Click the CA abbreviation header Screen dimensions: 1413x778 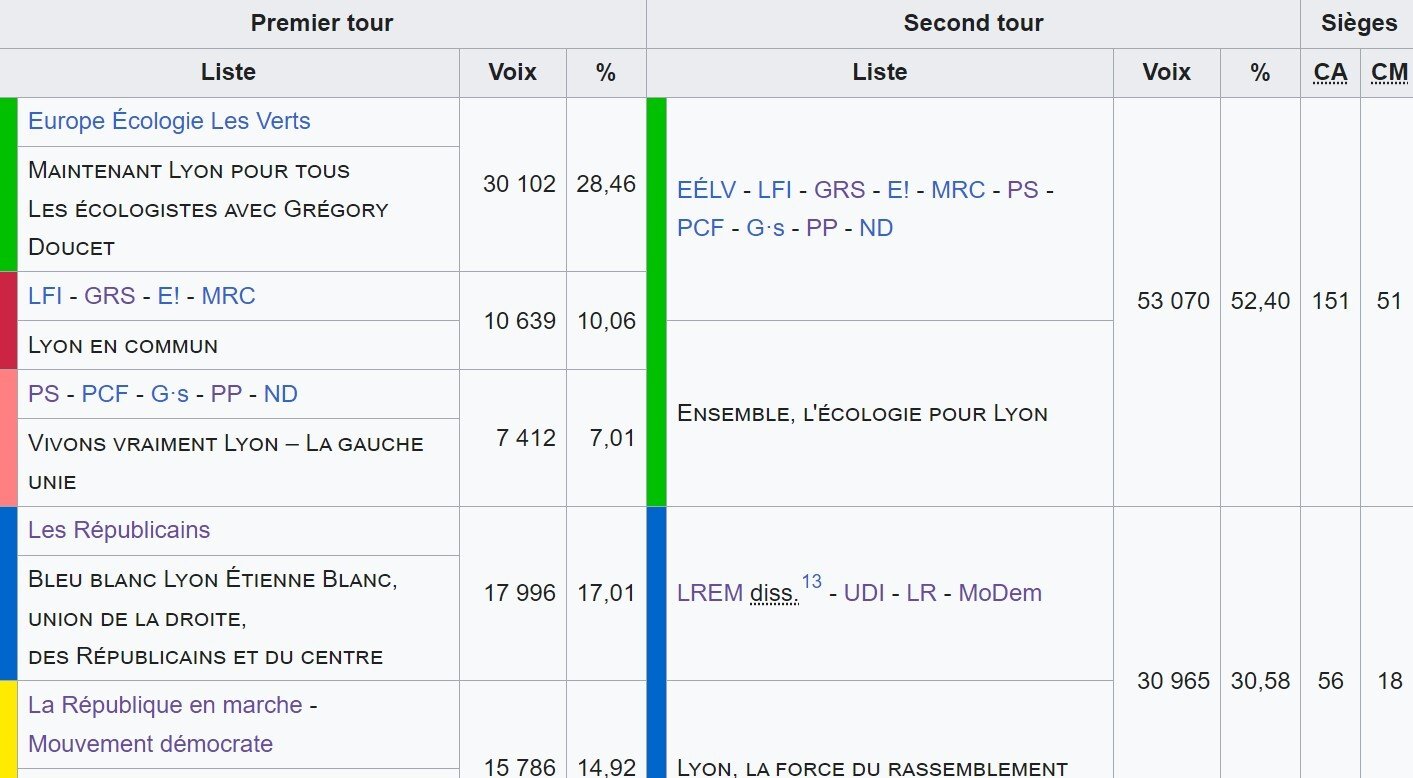click(x=1330, y=72)
